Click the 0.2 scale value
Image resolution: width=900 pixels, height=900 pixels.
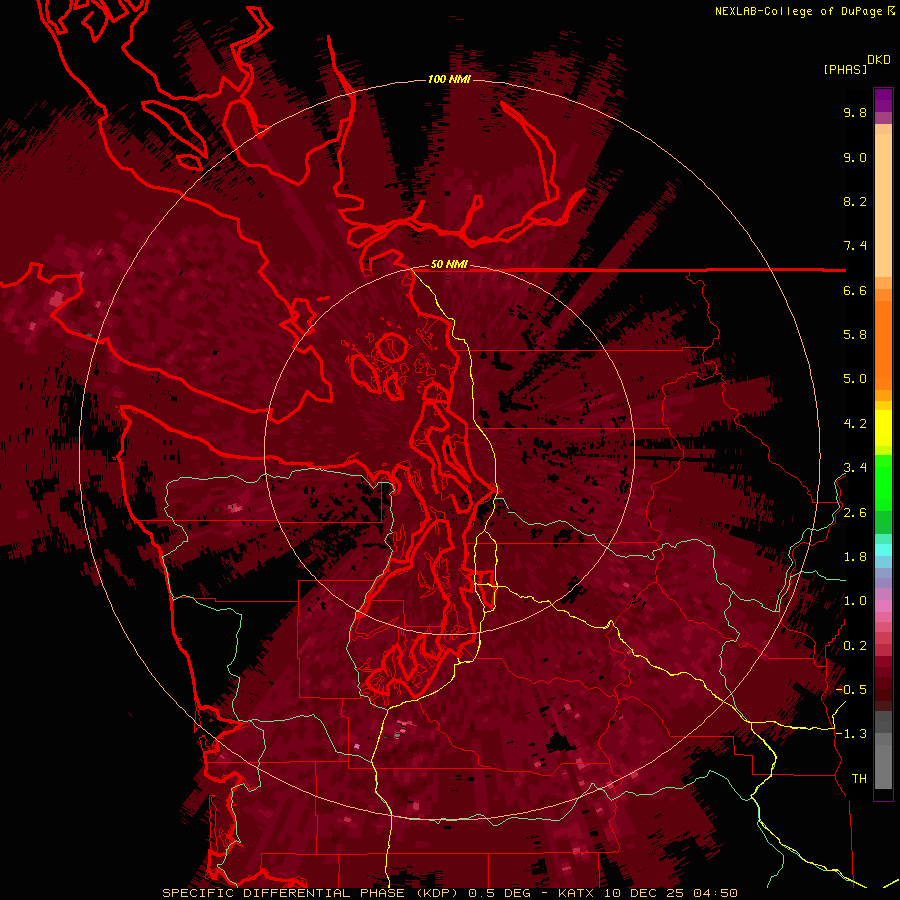click(855, 646)
